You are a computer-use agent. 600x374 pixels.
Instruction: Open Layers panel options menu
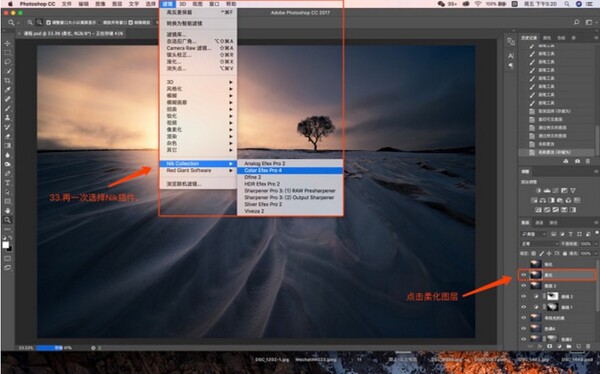tap(596, 223)
